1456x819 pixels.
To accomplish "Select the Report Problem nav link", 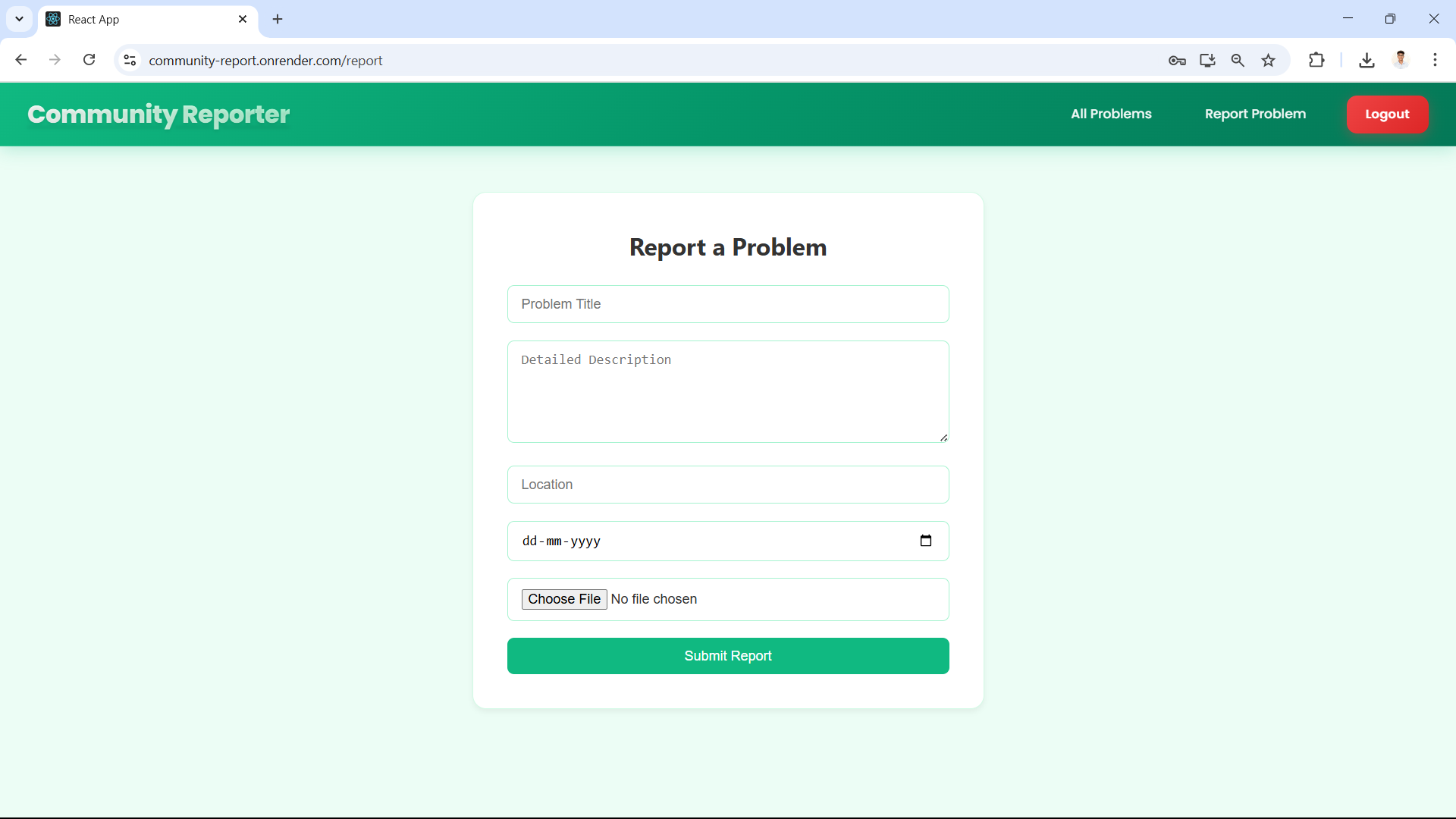I will pos(1255,114).
